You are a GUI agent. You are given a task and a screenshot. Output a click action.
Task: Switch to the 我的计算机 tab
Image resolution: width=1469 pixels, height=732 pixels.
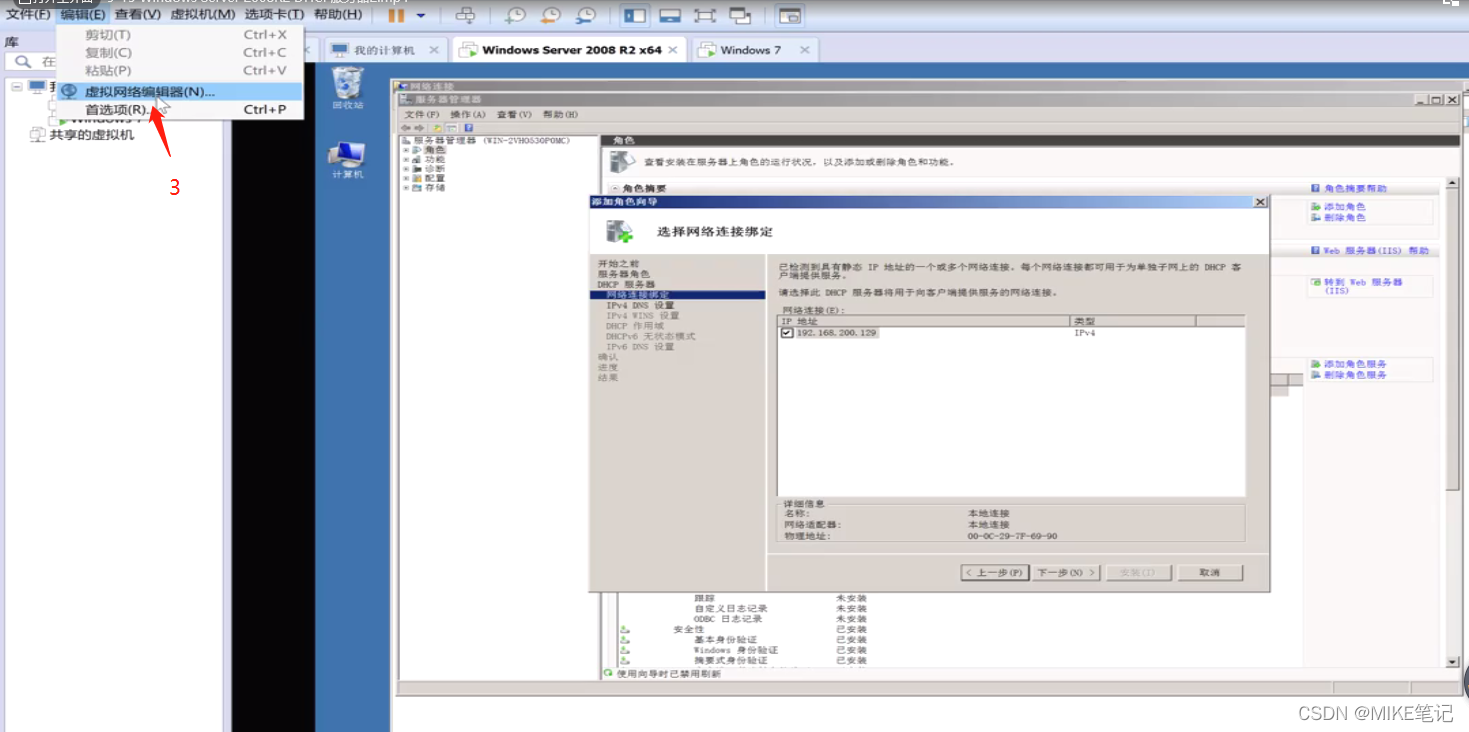point(385,50)
